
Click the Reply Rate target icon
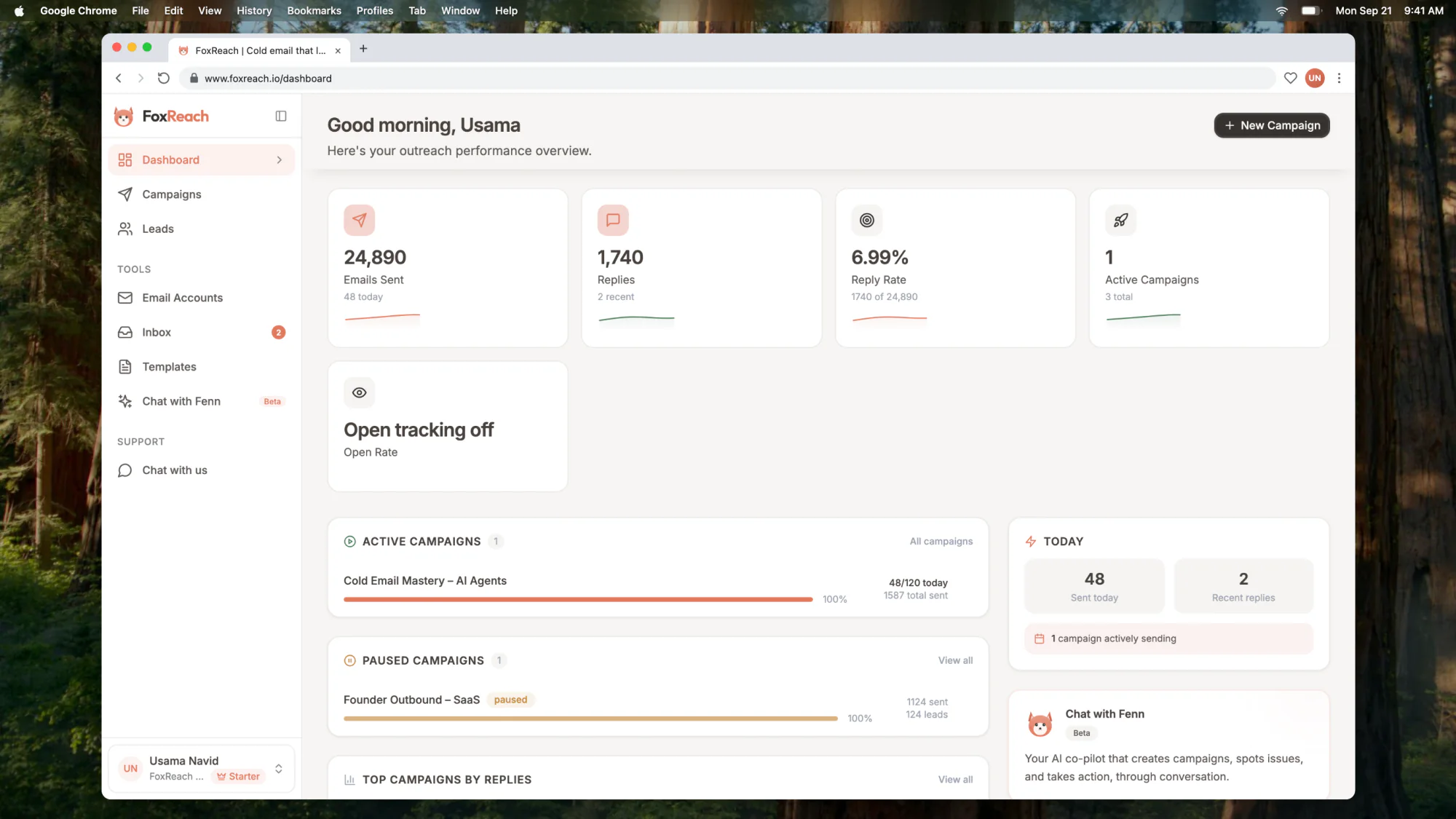(867, 220)
